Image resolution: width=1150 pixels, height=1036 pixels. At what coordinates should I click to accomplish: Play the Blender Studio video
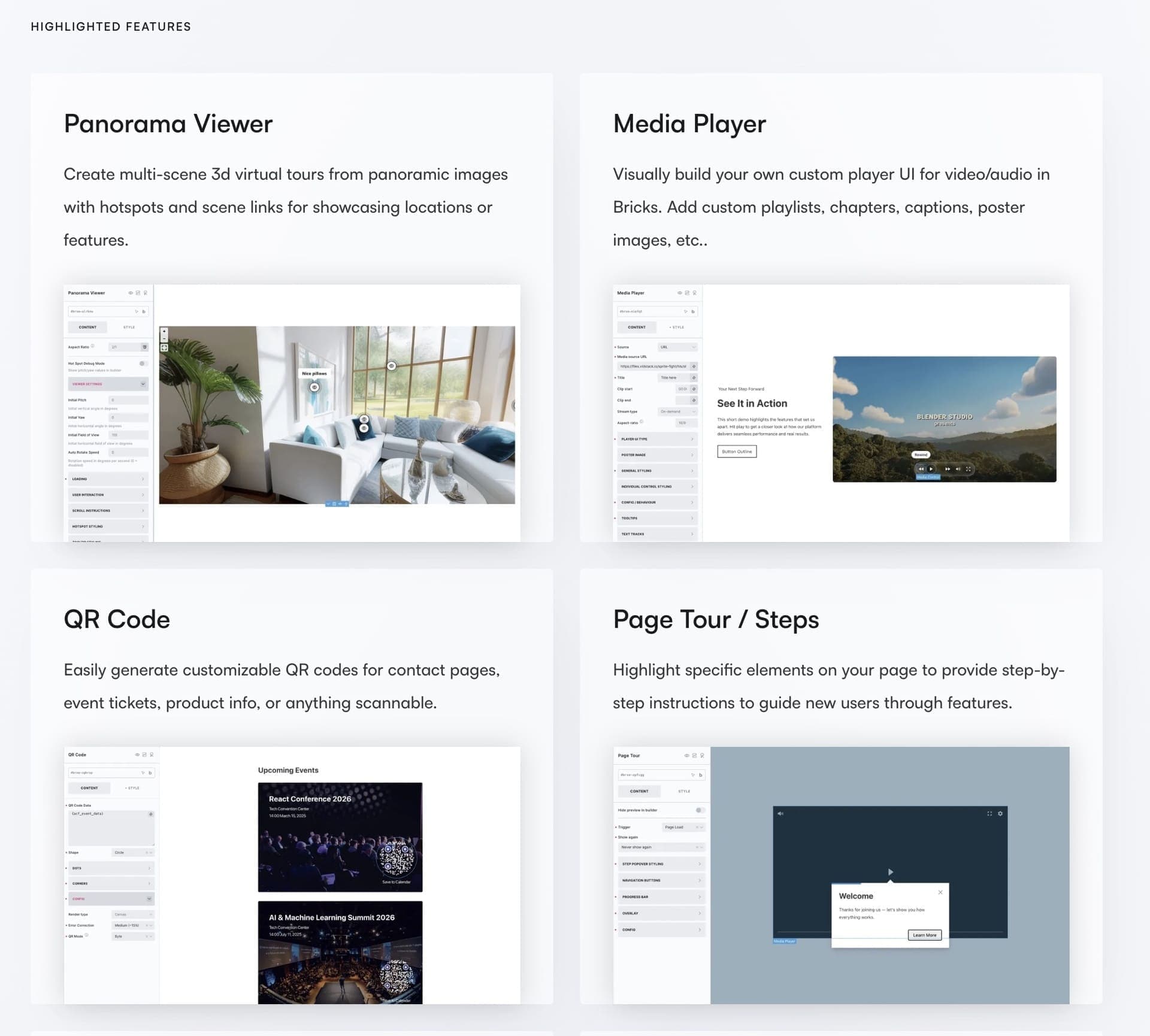(931, 469)
